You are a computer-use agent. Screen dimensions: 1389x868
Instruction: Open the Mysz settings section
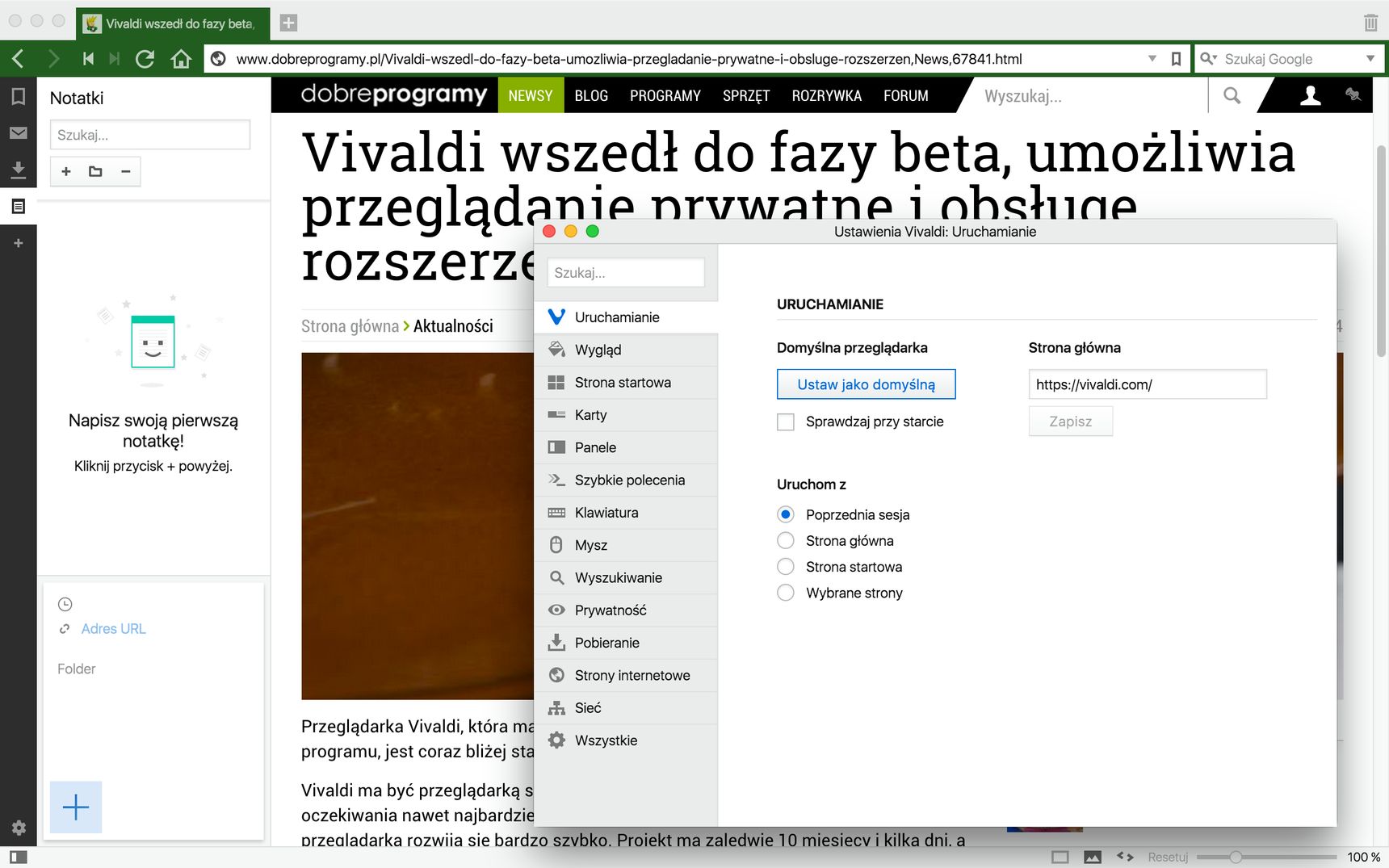pyautogui.click(x=626, y=545)
